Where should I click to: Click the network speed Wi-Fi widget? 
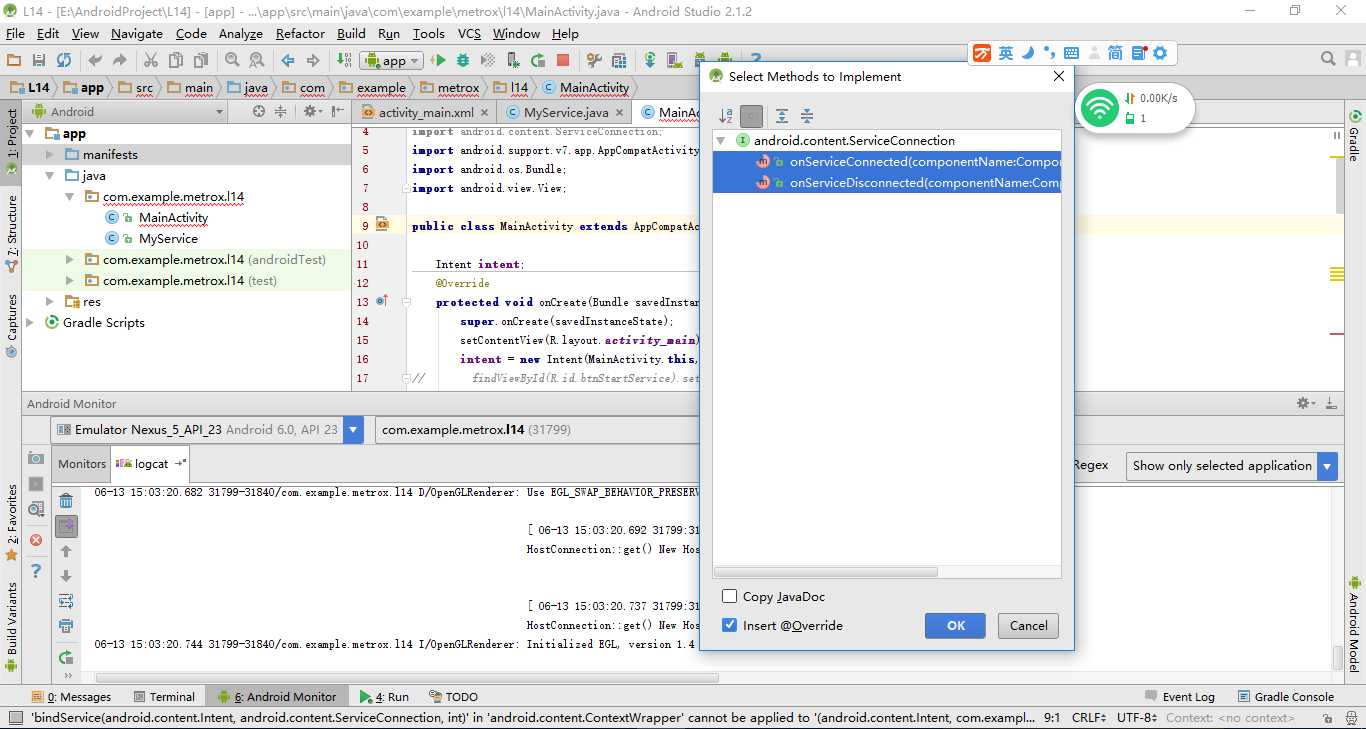pos(1135,108)
